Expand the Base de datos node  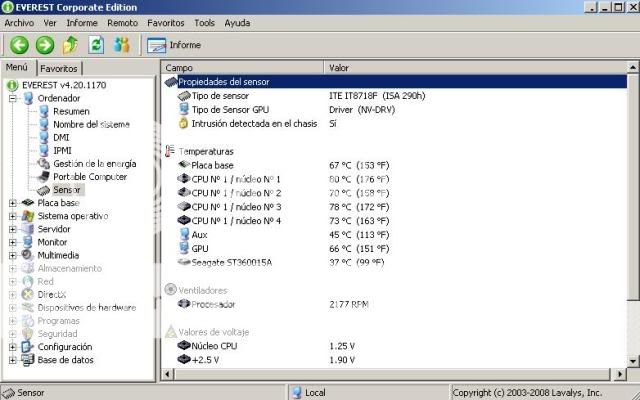pyautogui.click(x=13, y=360)
